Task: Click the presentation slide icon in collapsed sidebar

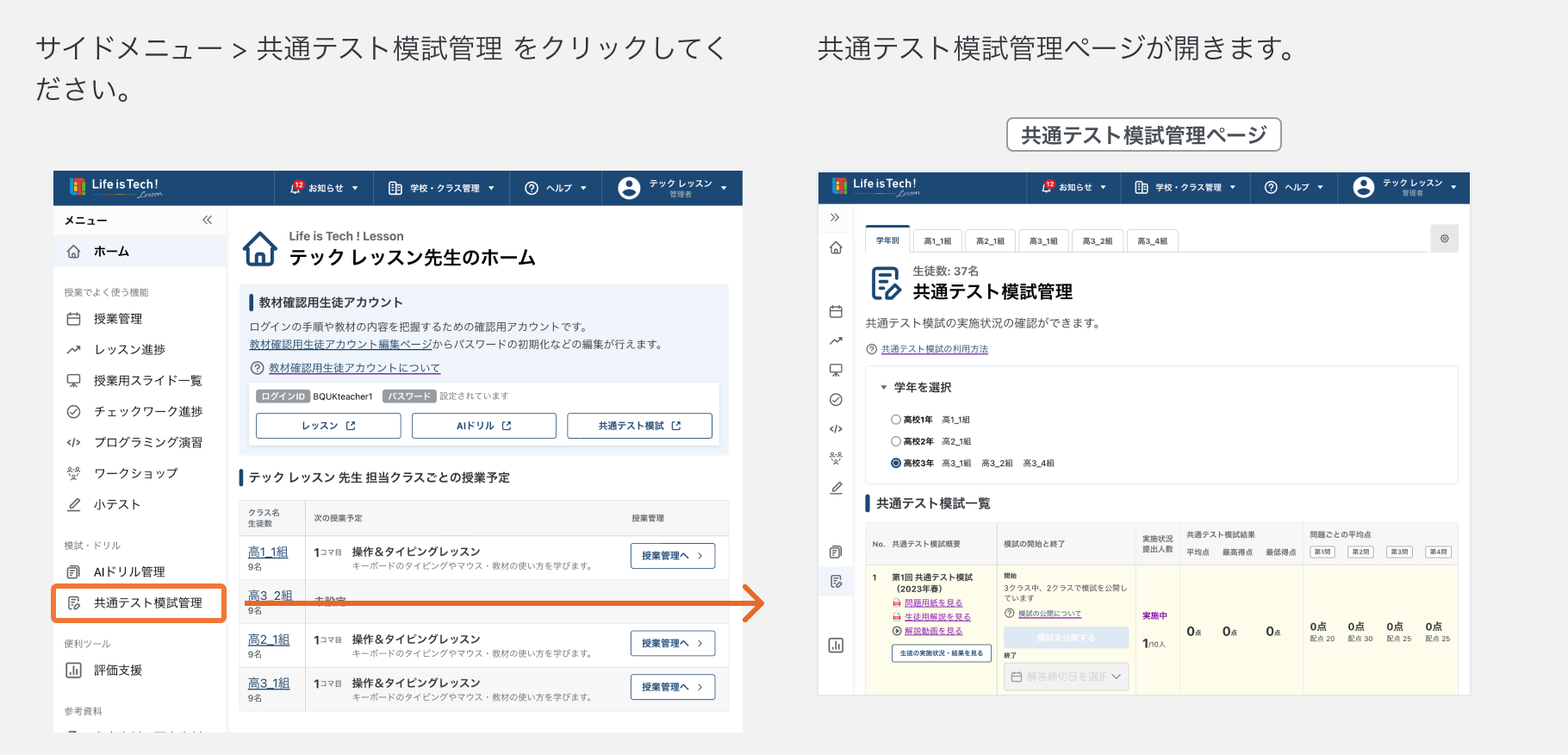Action: tap(836, 370)
